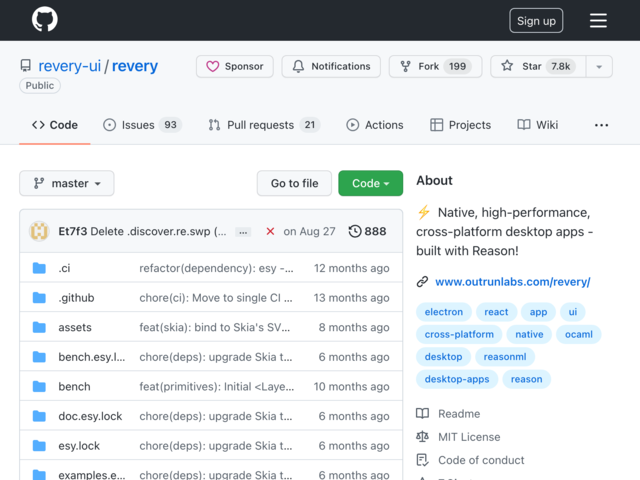Click the folder icon beside .ci
The height and width of the screenshot is (480, 640).
(x=39, y=268)
